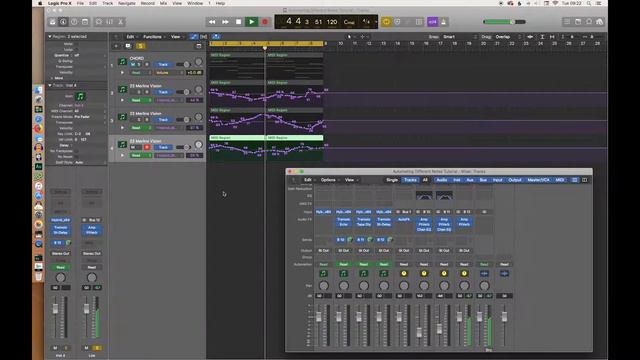Viewport: 640px width, 360px height.
Task: Toggle the yellow global Solo button
Action: (140, 46)
